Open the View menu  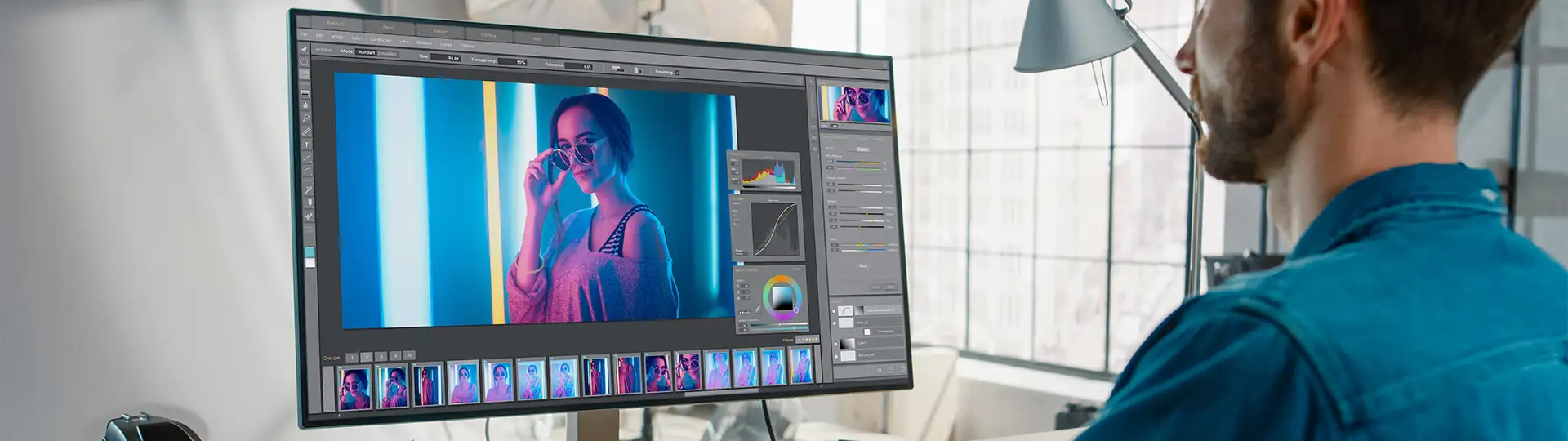[403, 41]
